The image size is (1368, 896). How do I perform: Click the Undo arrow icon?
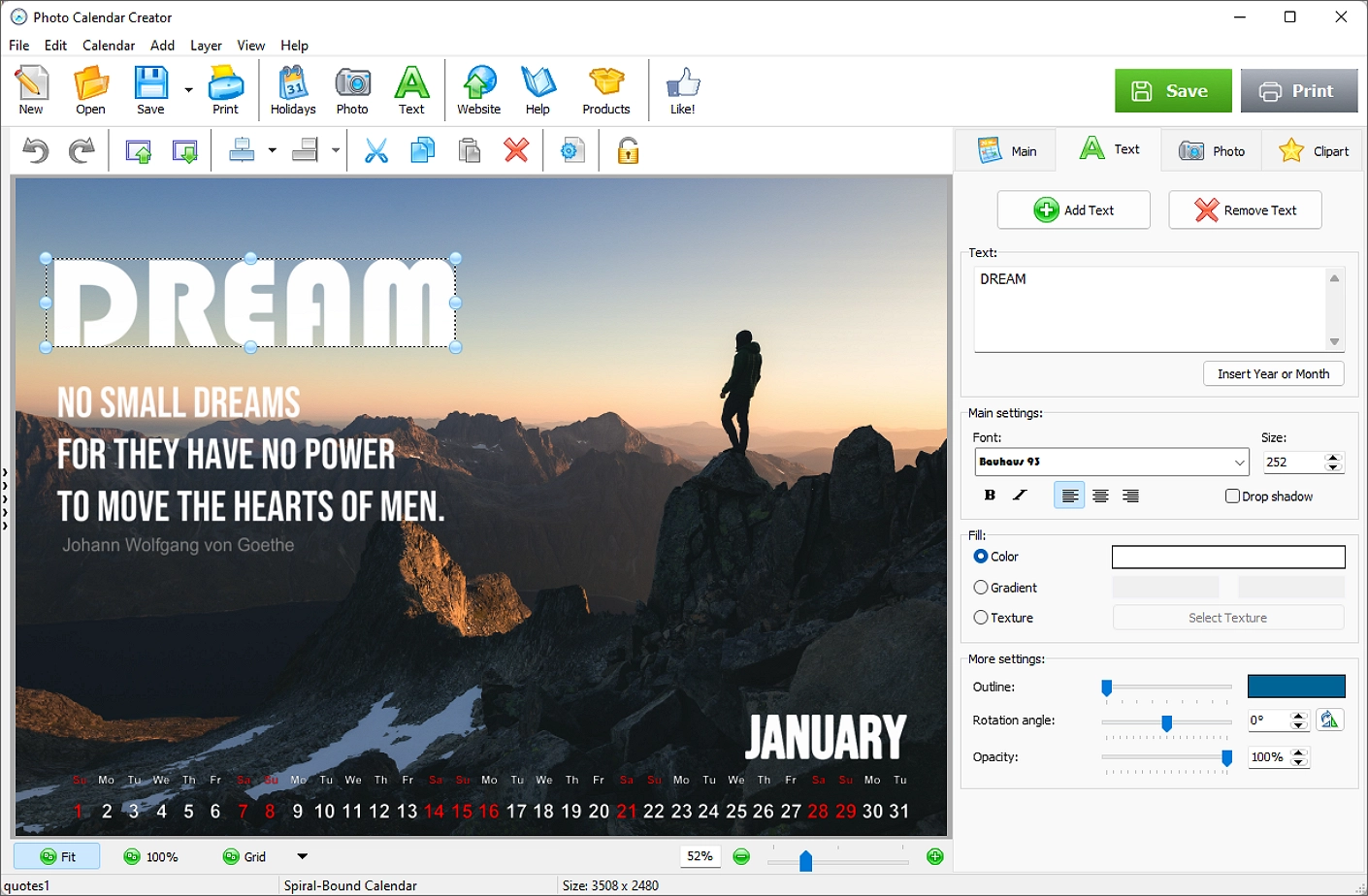(36, 151)
